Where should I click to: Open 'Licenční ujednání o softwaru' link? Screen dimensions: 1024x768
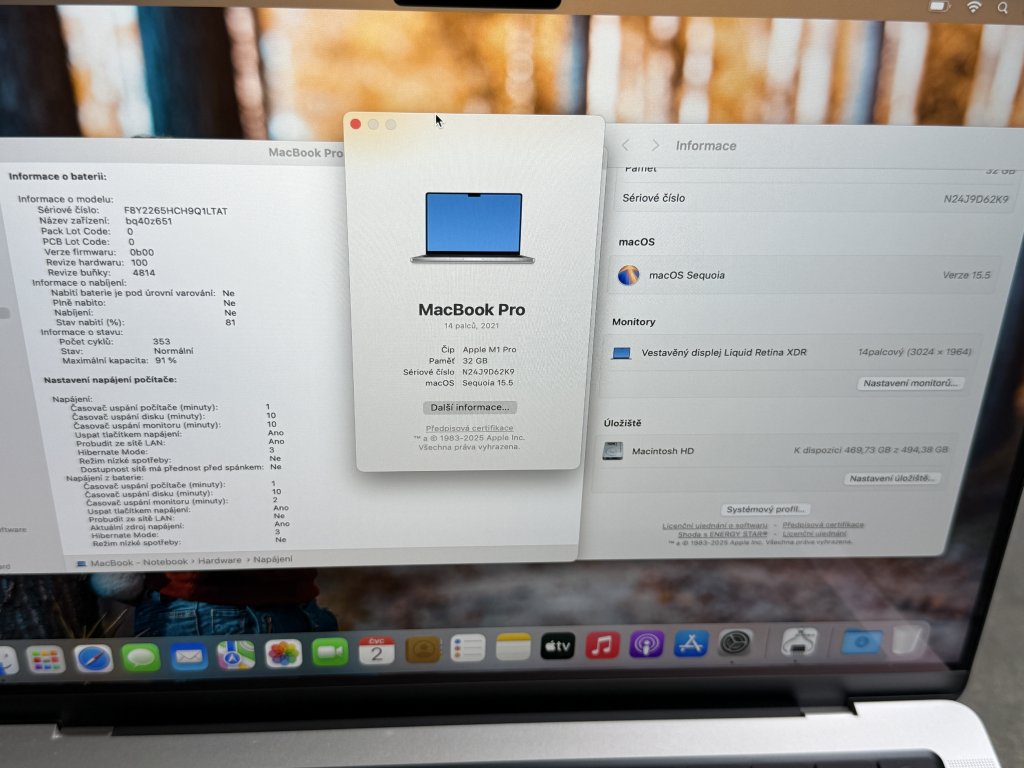pos(714,525)
